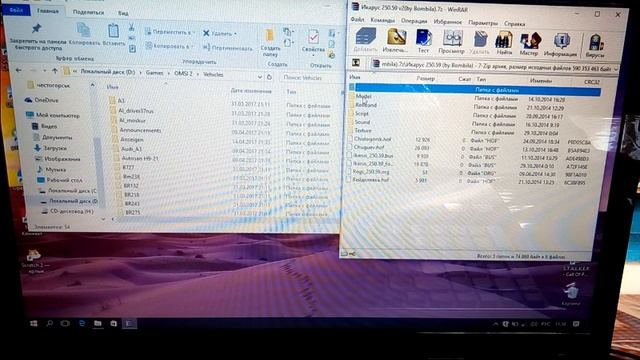Viewport: 640px width, 360px height.
Task: Refresh the Vehicles folder view
Action: 269,77
